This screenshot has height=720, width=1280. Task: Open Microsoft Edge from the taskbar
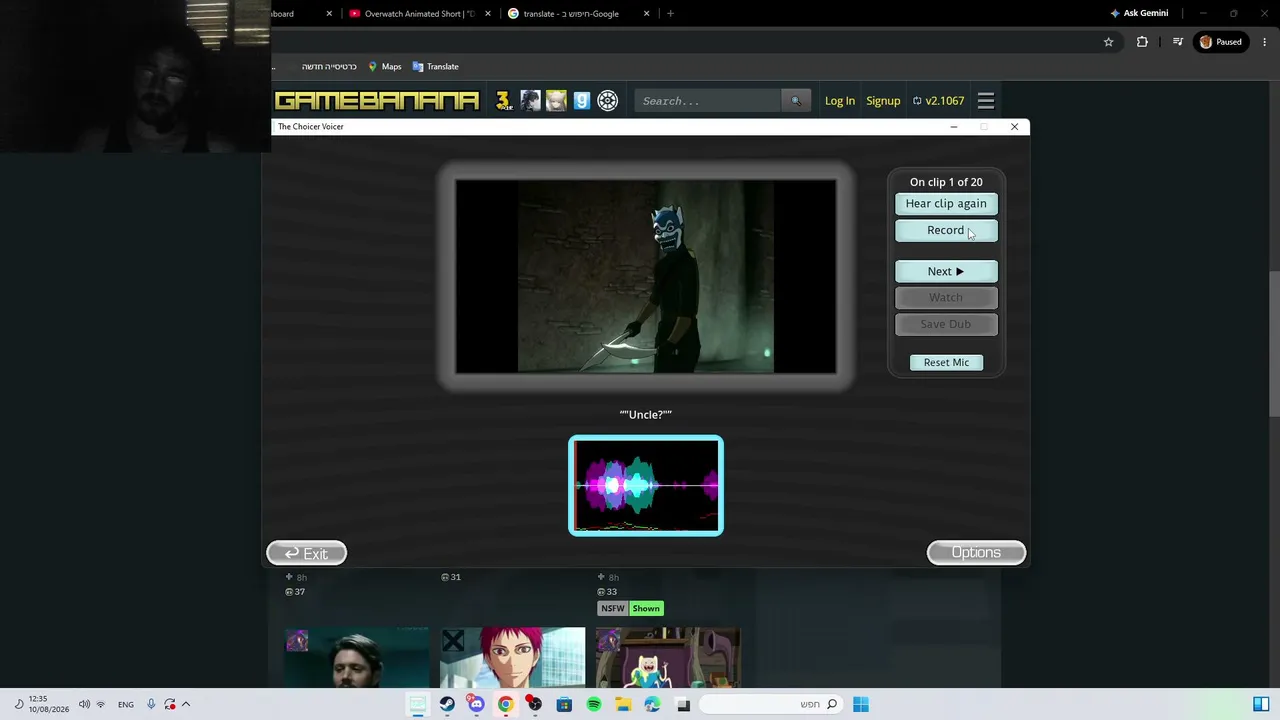(653, 705)
